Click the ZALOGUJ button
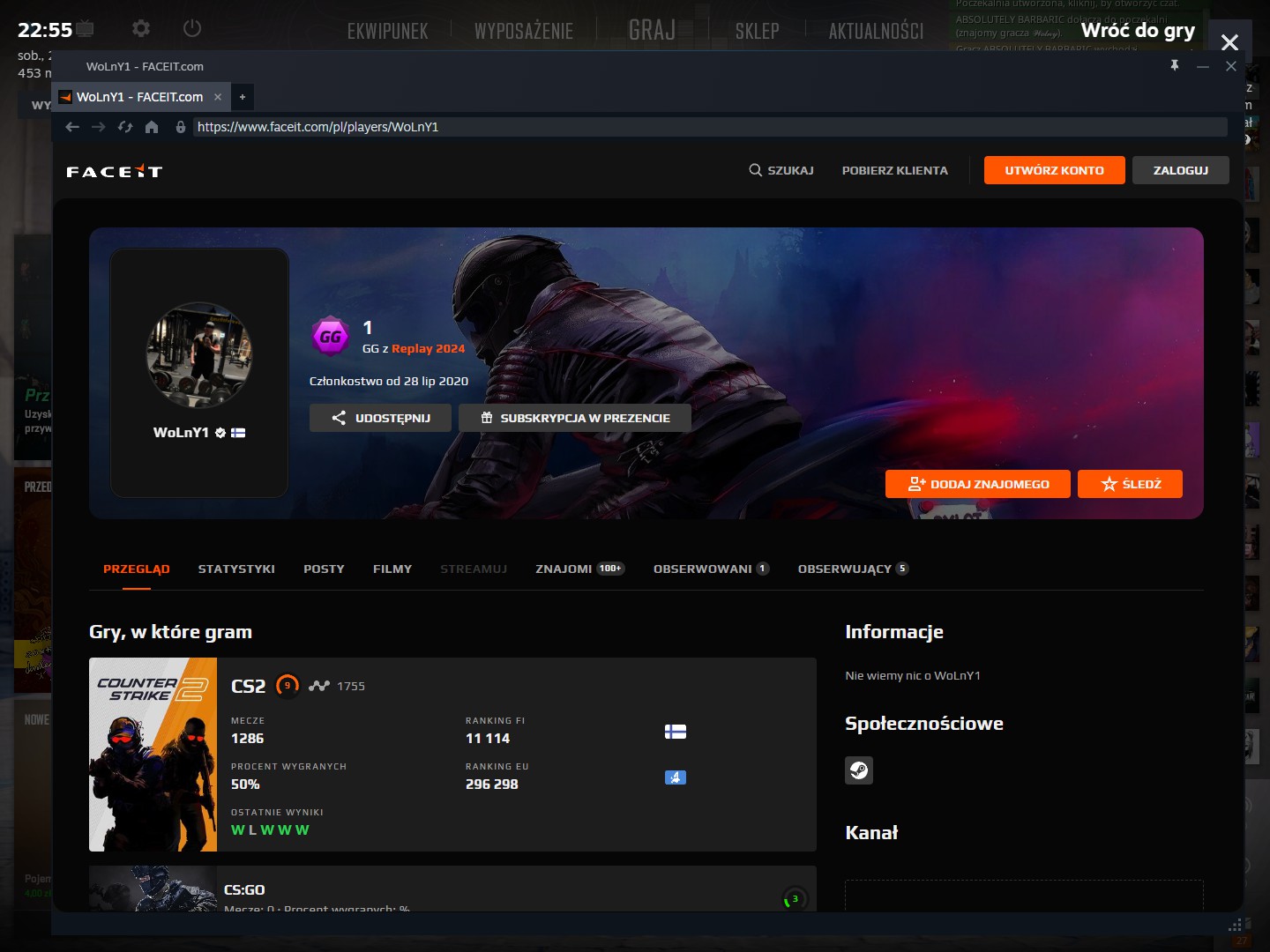This screenshot has width=1270, height=952. (1181, 170)
